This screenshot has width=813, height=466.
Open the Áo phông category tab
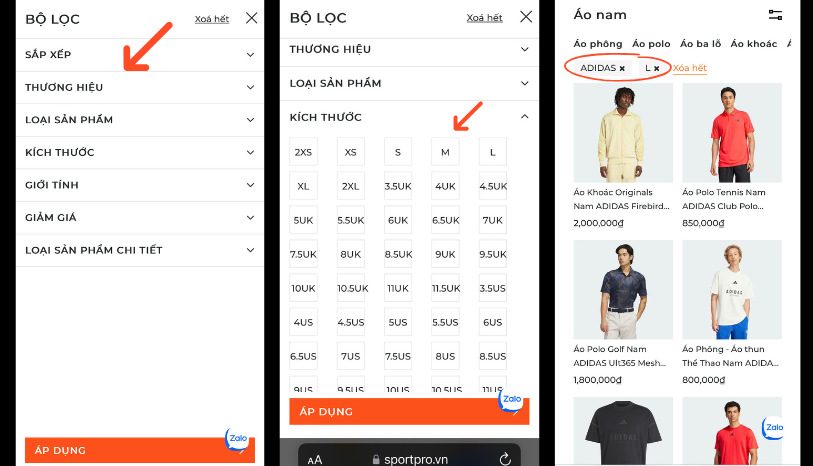[598, 44]
